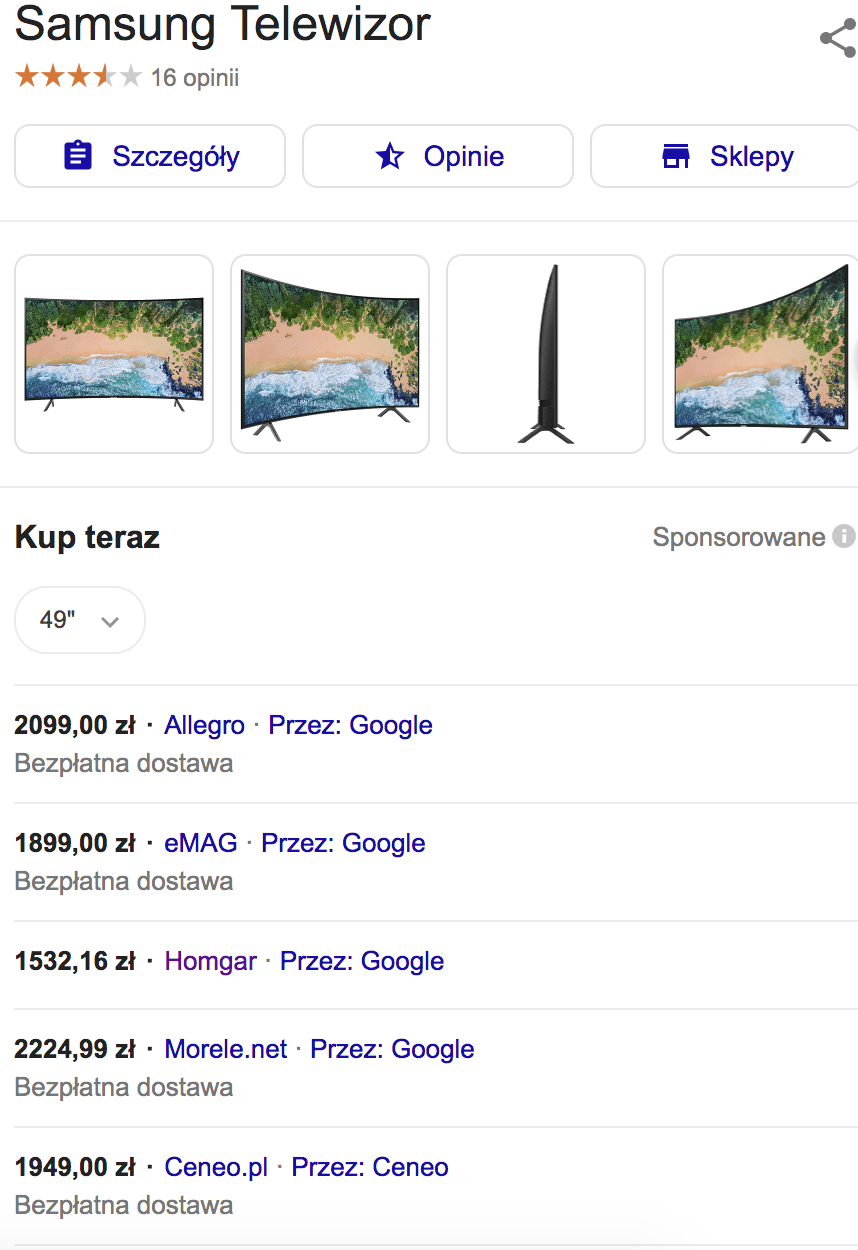This screenshot has width=858, height=1250.
Task: Switch to the Opinie tab
Action: (x=438, y=156)
